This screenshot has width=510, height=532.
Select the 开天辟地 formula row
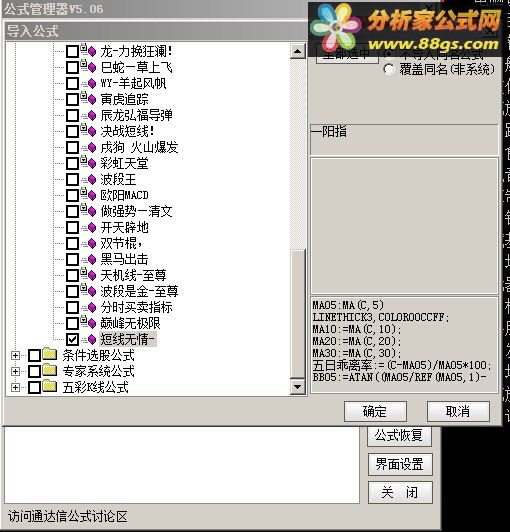pos(124,227)
